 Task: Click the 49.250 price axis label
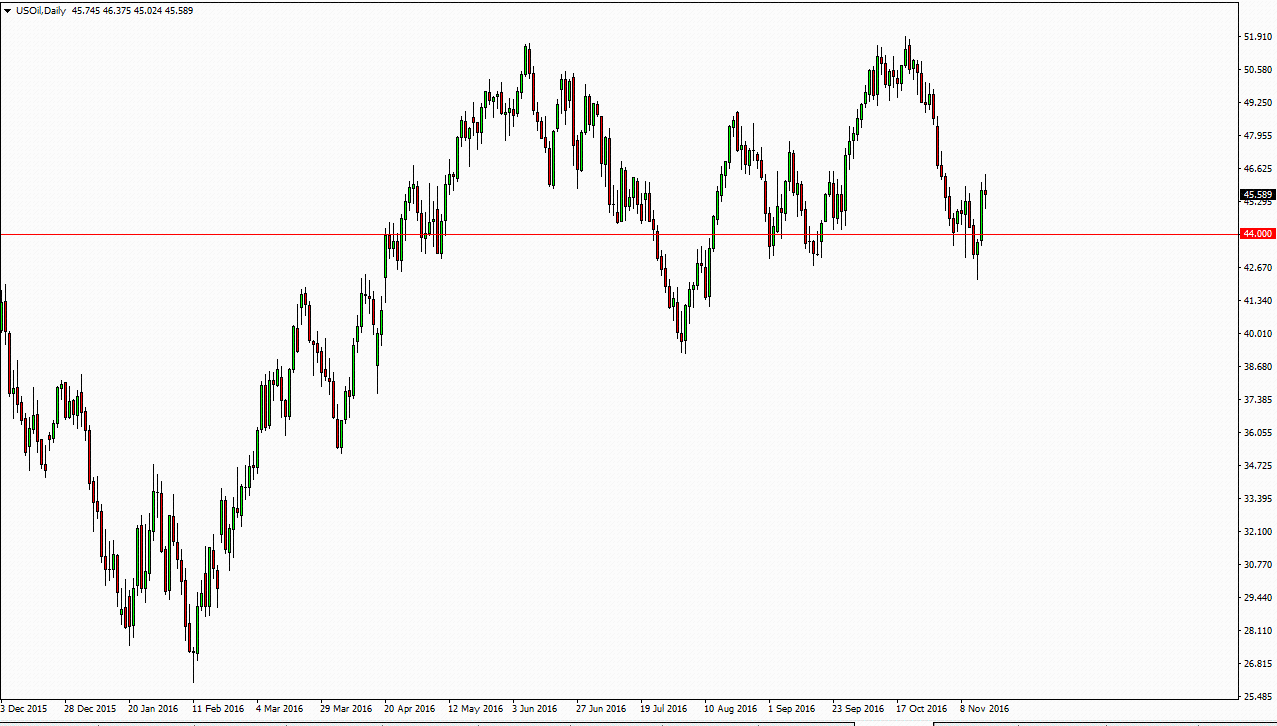(1257, 103)
